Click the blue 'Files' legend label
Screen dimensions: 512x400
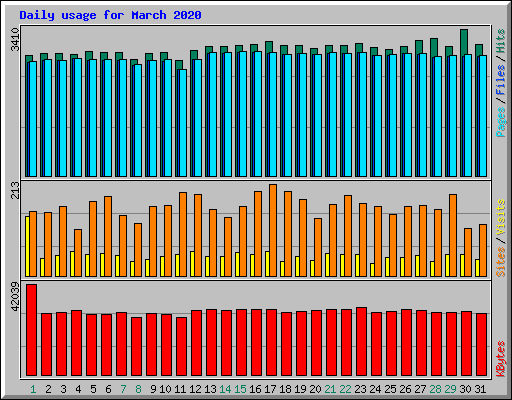501,80
